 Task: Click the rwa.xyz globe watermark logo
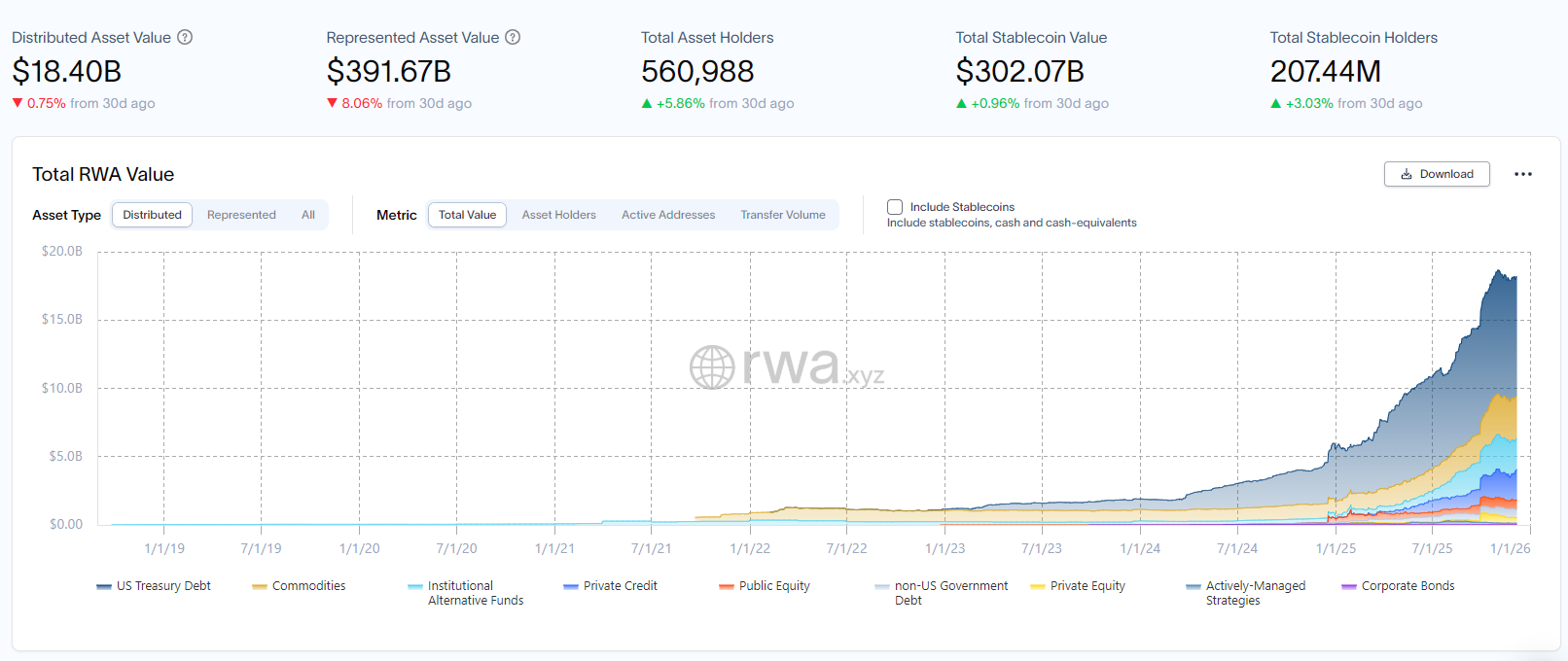pyautogui.click(x=712, y=367)
